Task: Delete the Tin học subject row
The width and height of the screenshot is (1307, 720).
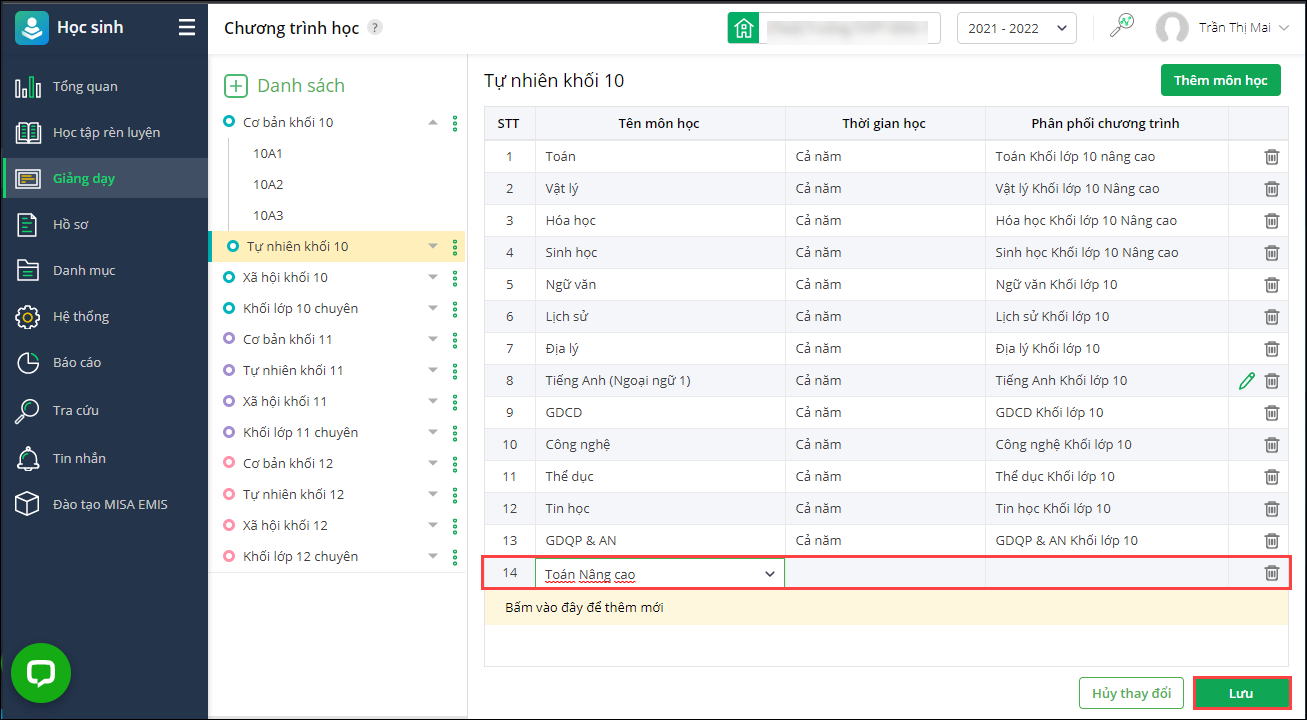Action: 1272,509
